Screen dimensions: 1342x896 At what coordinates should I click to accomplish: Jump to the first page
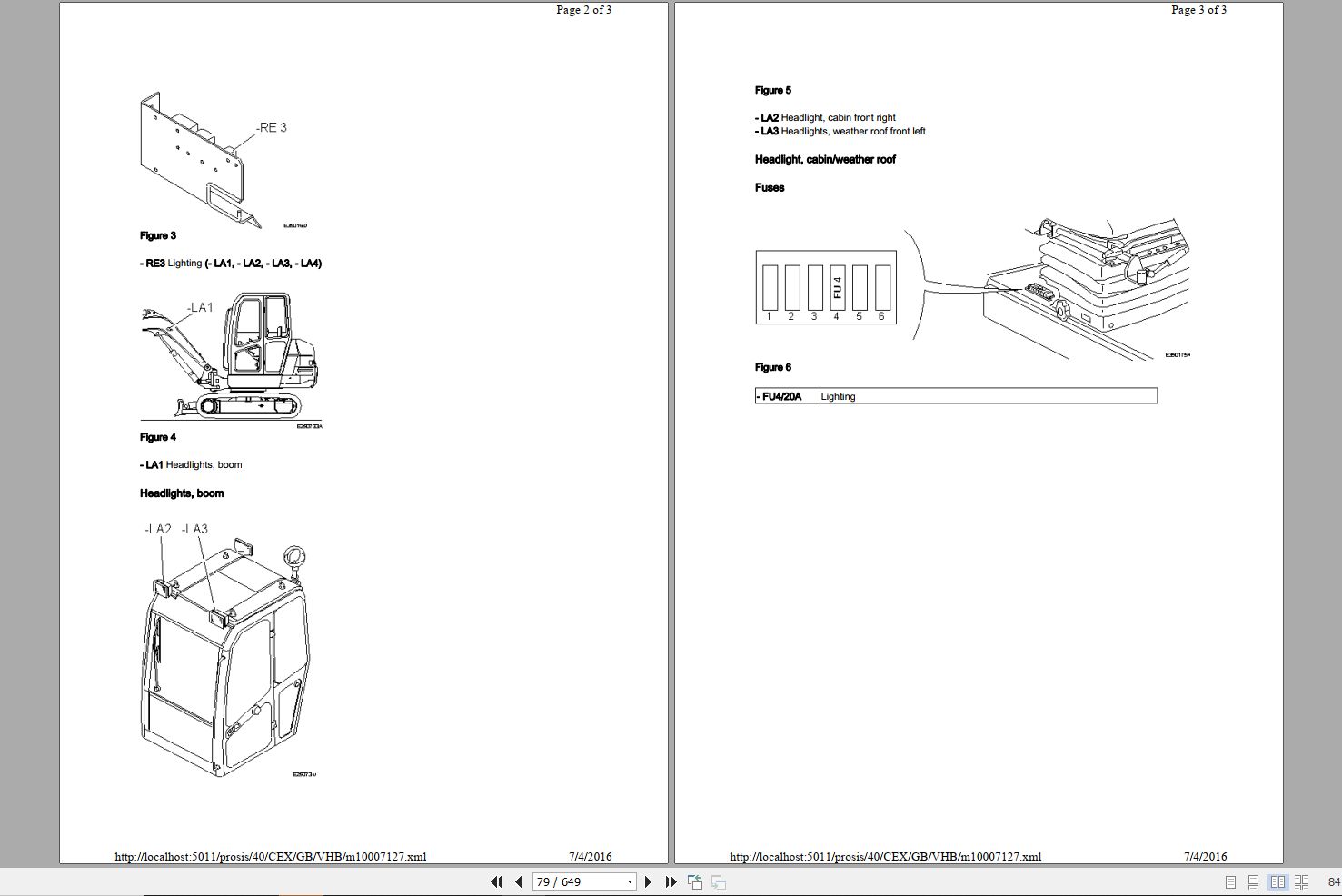[496, 881]
